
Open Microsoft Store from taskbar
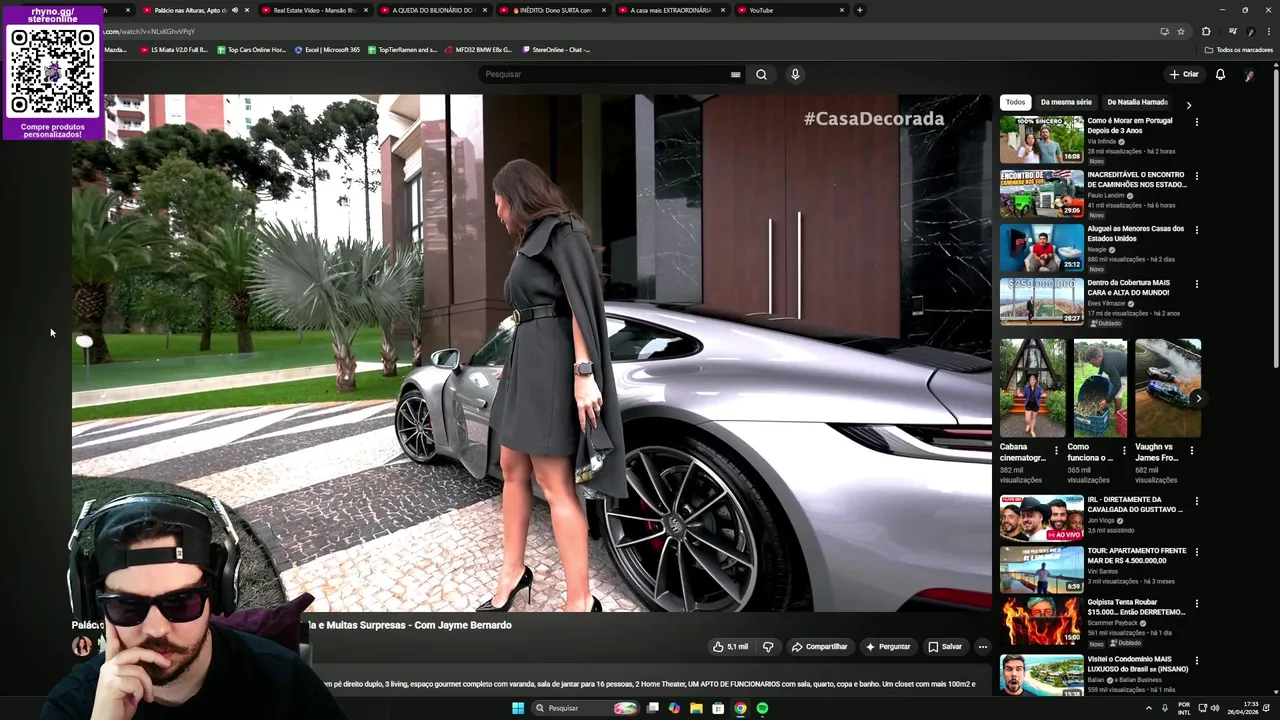point(718,708)
